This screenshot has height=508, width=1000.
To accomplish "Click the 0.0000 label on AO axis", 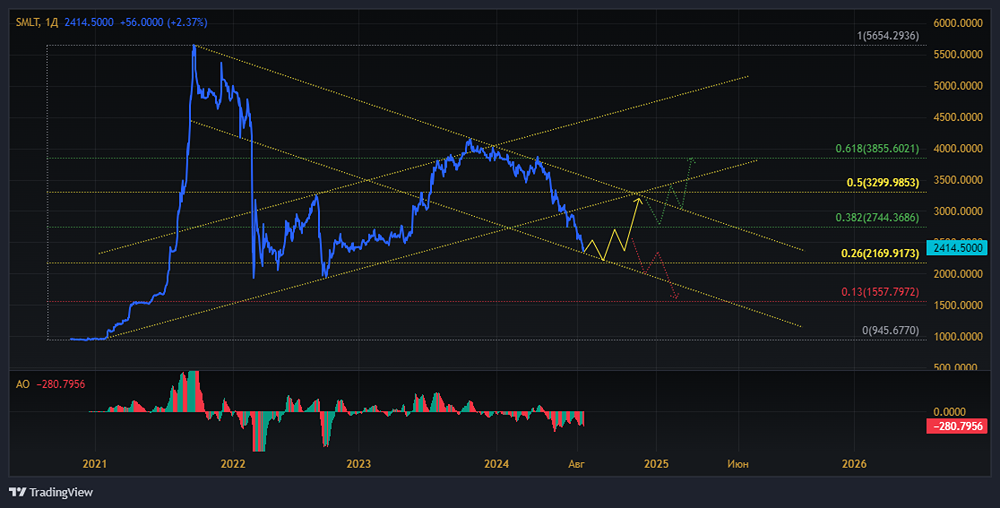I will pos(952,412).
